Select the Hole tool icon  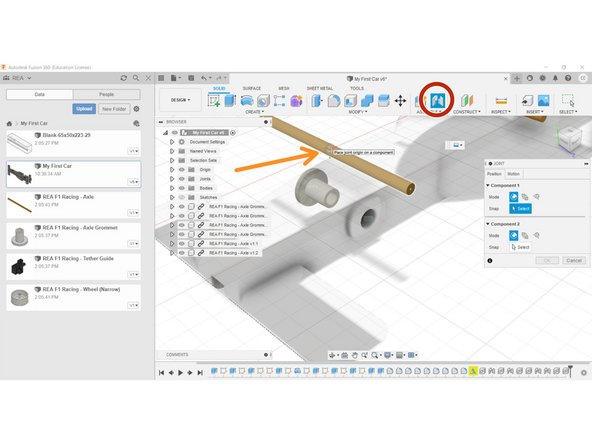click(263, 100)
